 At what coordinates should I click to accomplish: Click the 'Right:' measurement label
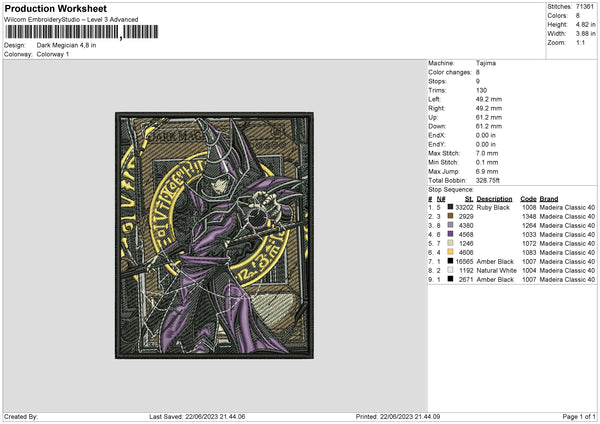(437, 108)
